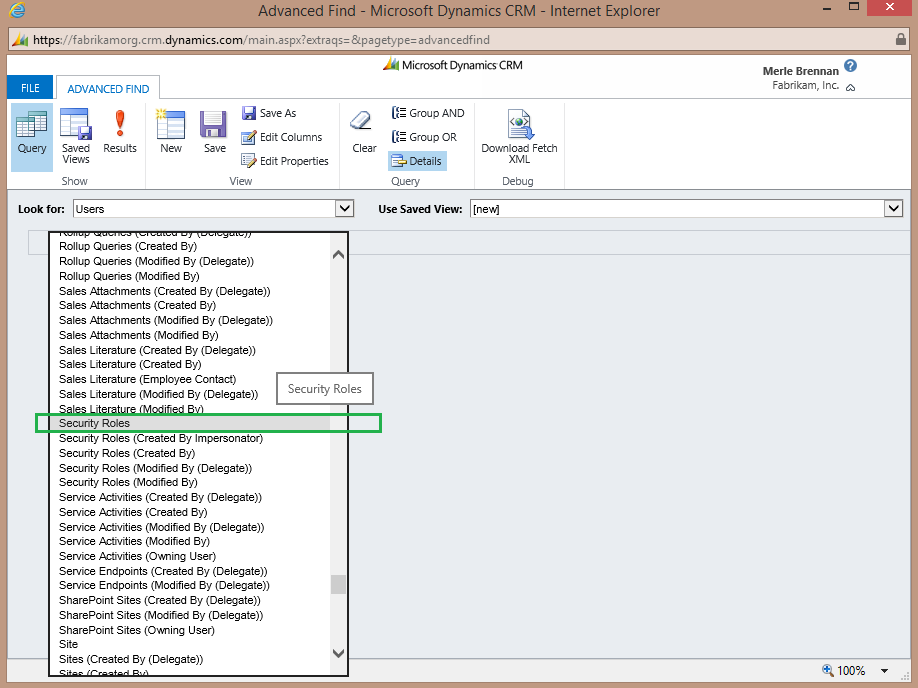
Task: Select the ADVANCED FIND tab
Action: (x=108, y=89)
